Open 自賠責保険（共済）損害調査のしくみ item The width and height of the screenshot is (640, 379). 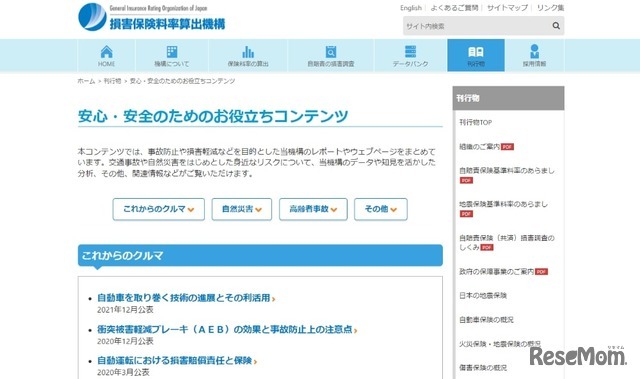pos(507,242)
